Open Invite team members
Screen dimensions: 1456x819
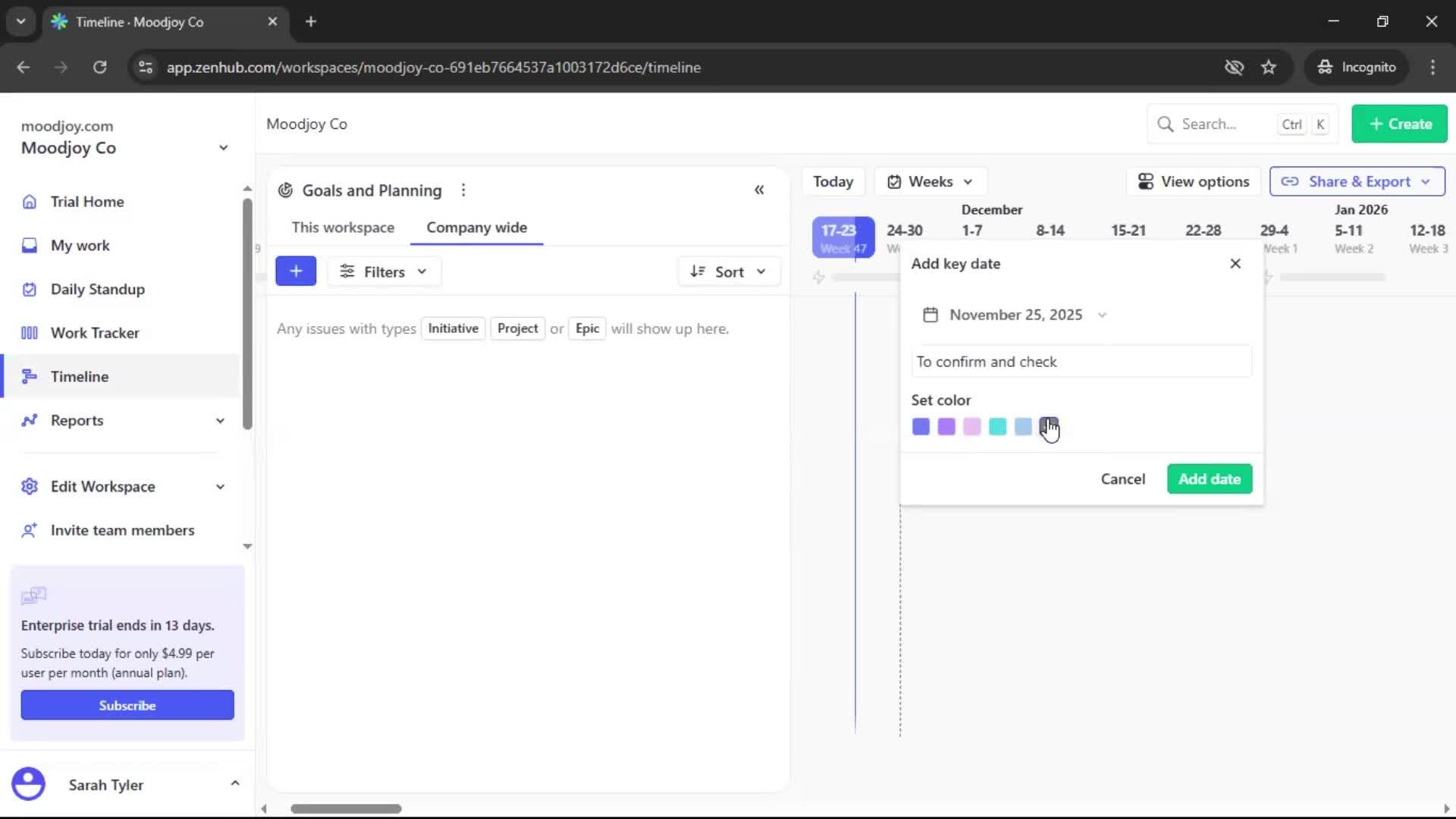(x=122, y=530)
